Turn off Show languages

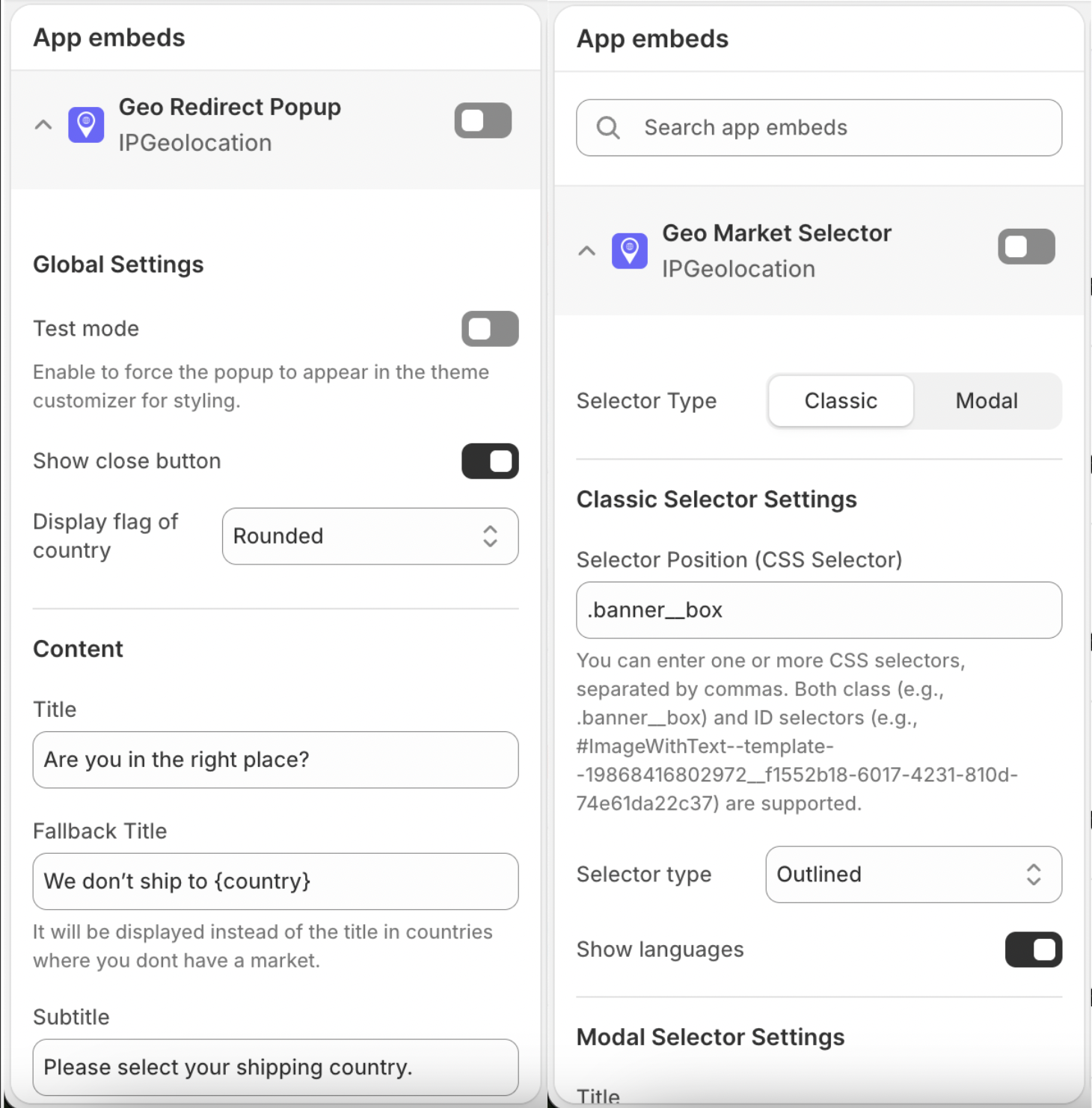click(1034, 950)
